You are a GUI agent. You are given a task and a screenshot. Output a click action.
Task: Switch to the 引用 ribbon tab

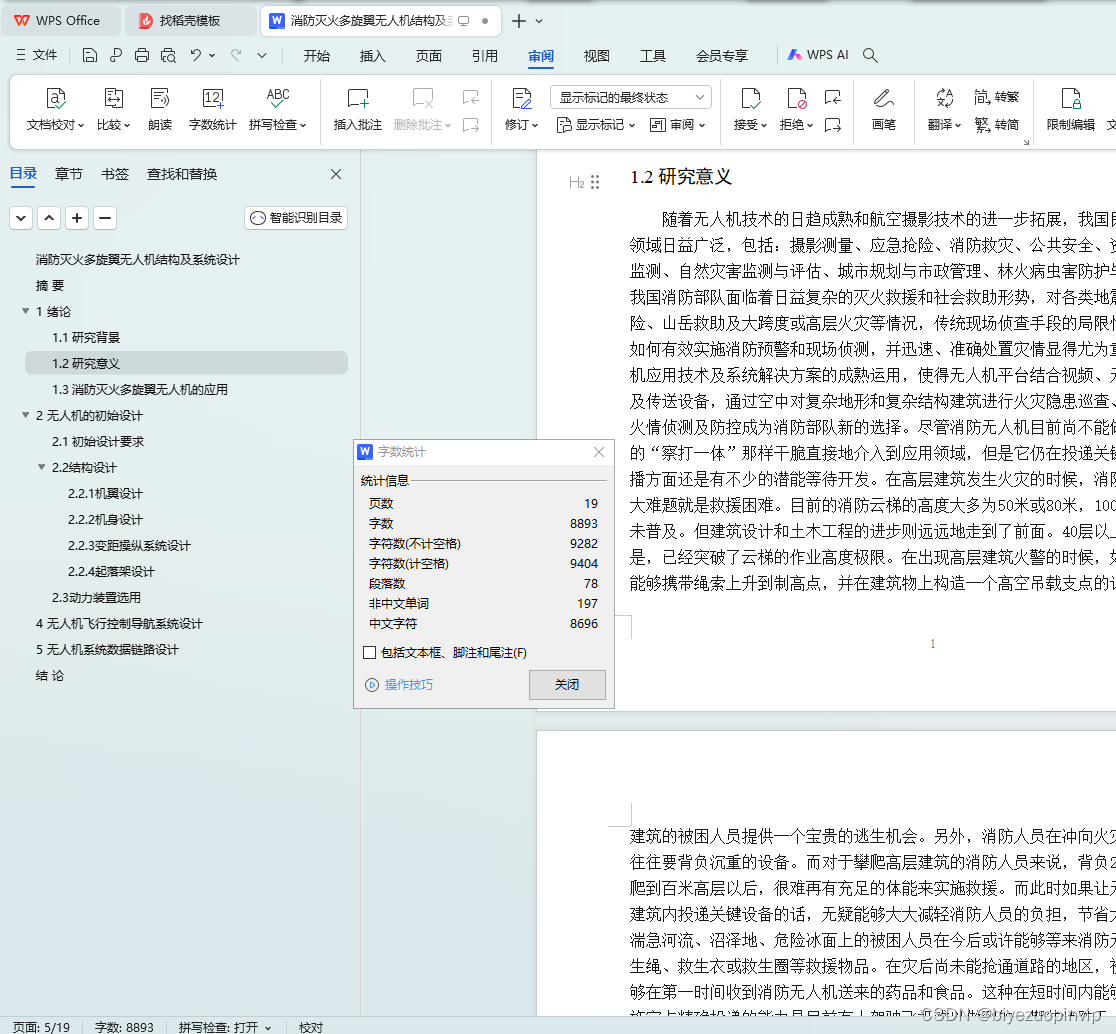[x=485, y=56]
